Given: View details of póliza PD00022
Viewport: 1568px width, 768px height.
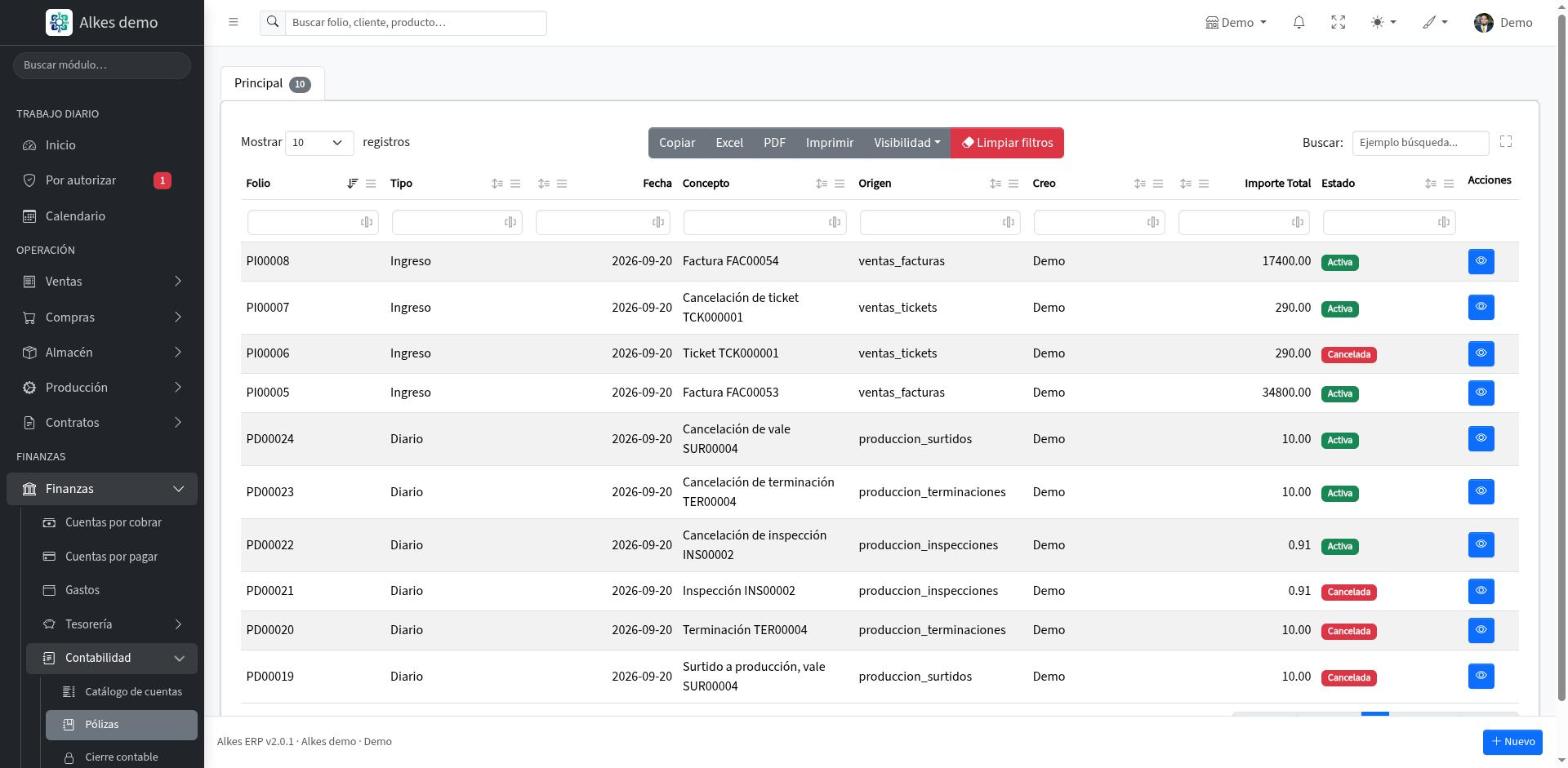Looking at the screenshot, I should click(1481, 544).
